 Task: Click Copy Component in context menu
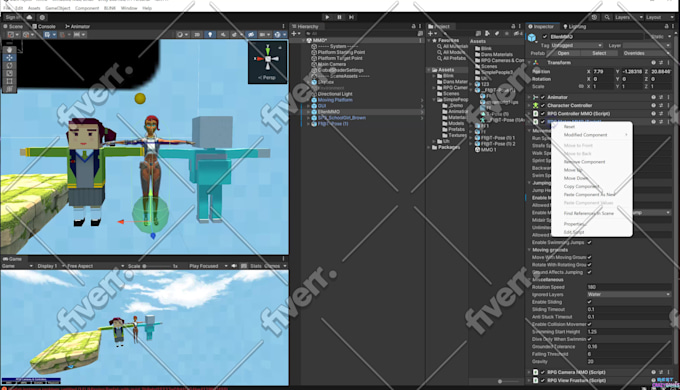coord(581,187)
